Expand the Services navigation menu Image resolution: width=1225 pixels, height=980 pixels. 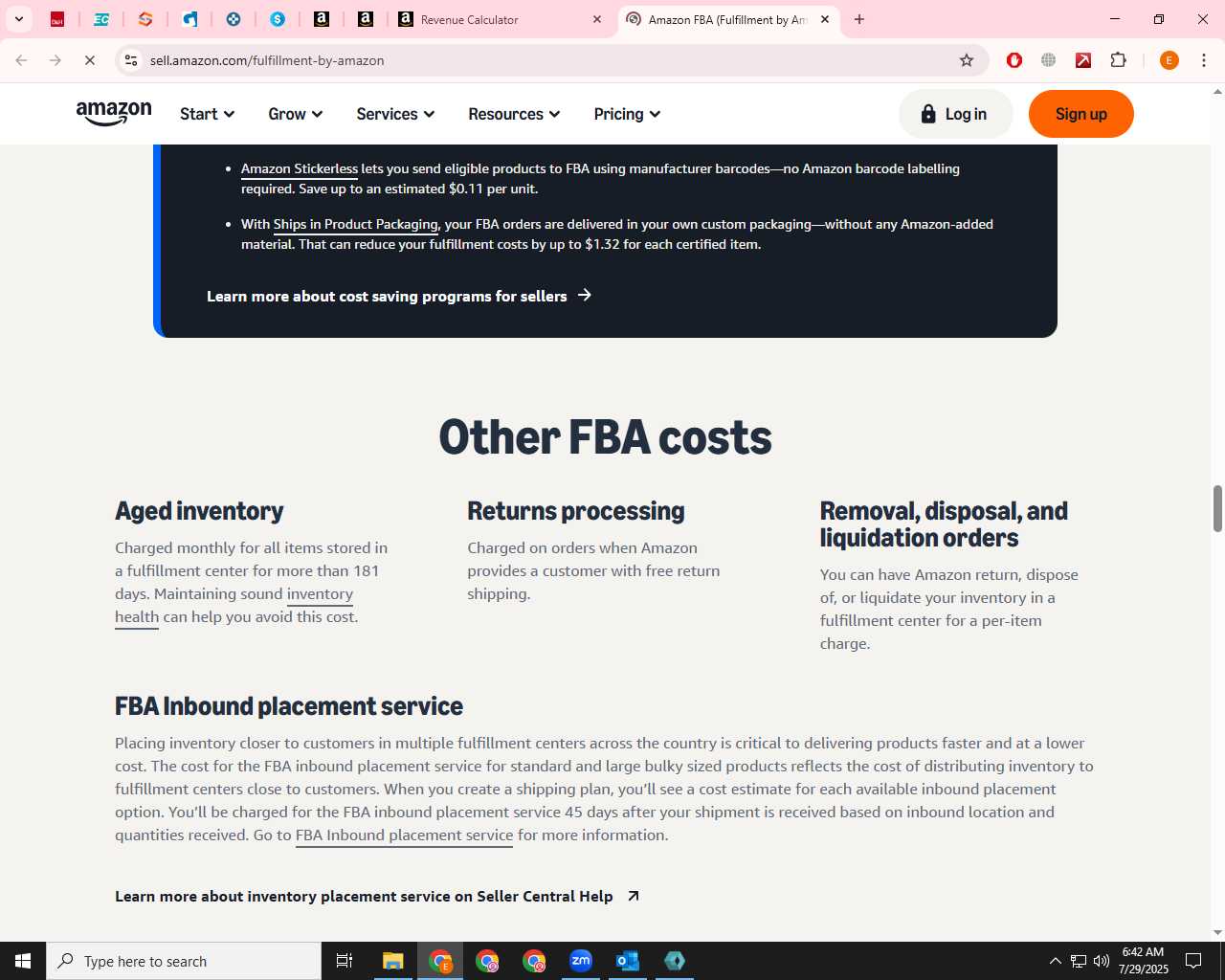pyautogui.click(x=395, y=114)
